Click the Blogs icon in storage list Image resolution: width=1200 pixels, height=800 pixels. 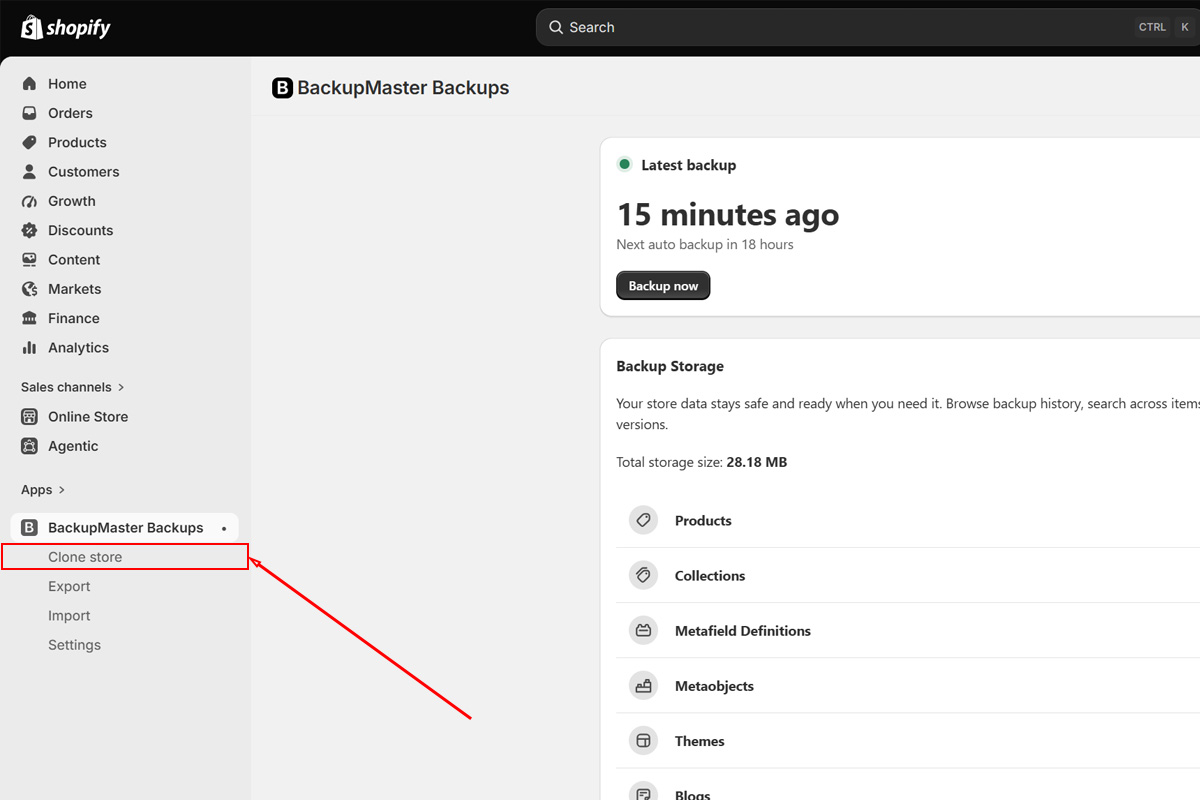[643, 794]
